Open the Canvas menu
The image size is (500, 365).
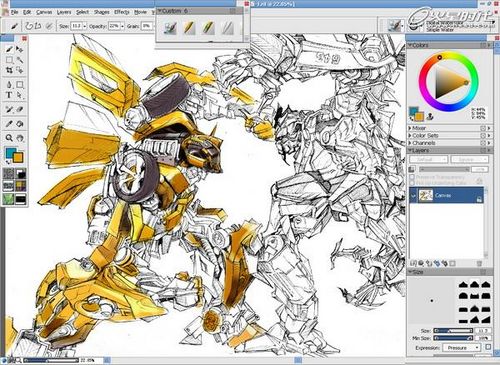point(44,12)
